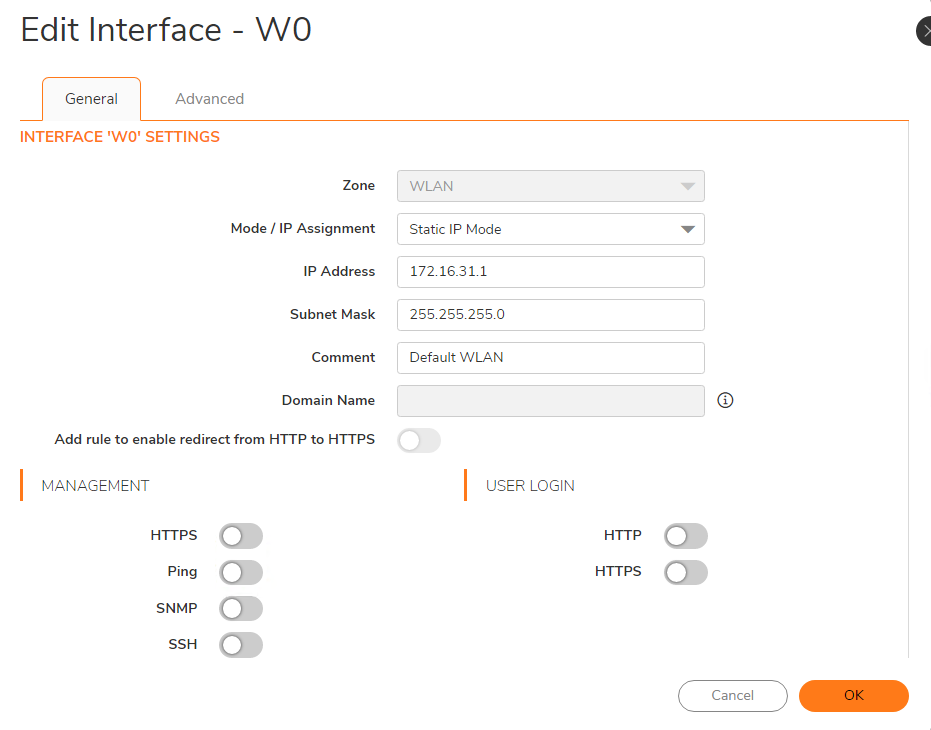Screen dimensions: 931x730
Task: Enable HTTP user login
Action: (686, 536)
